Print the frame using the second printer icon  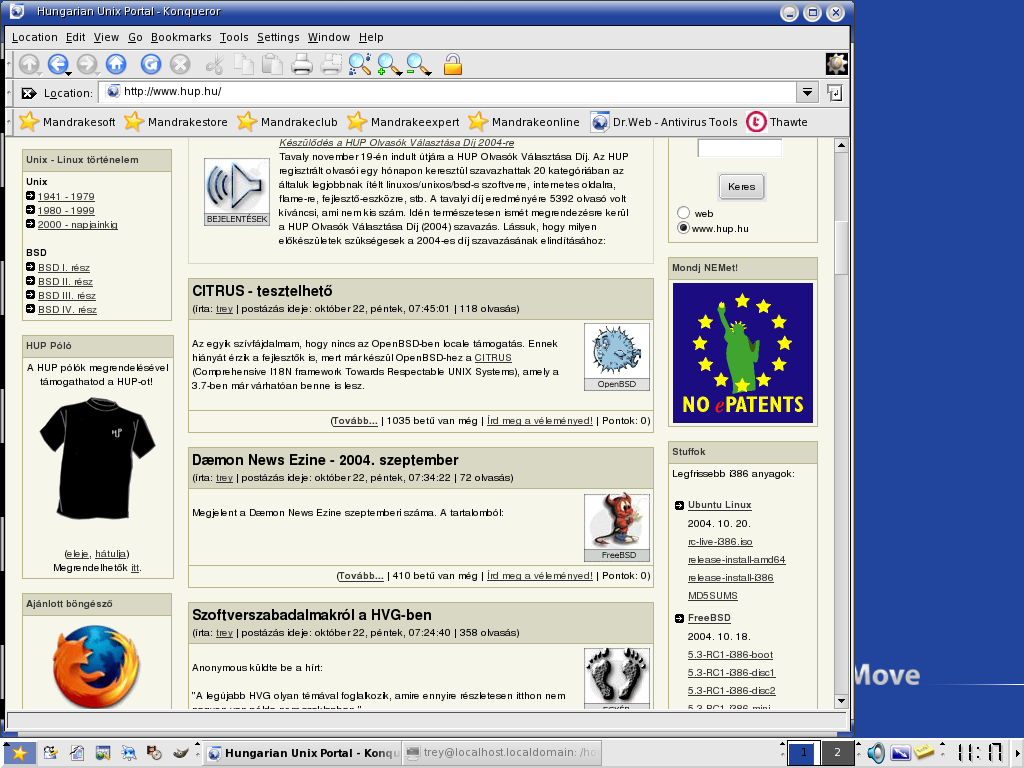point(331,64)
